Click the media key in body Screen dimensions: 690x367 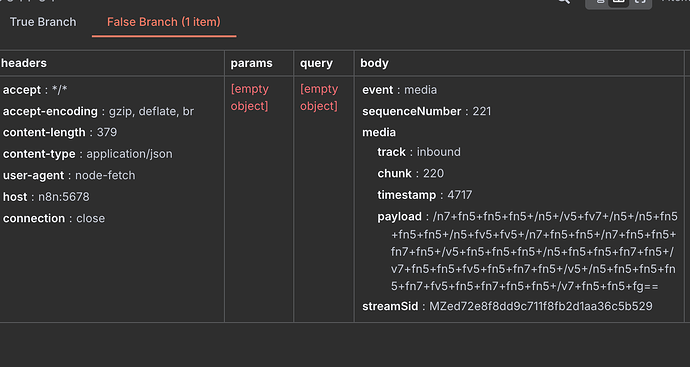[x=379, y=132]
